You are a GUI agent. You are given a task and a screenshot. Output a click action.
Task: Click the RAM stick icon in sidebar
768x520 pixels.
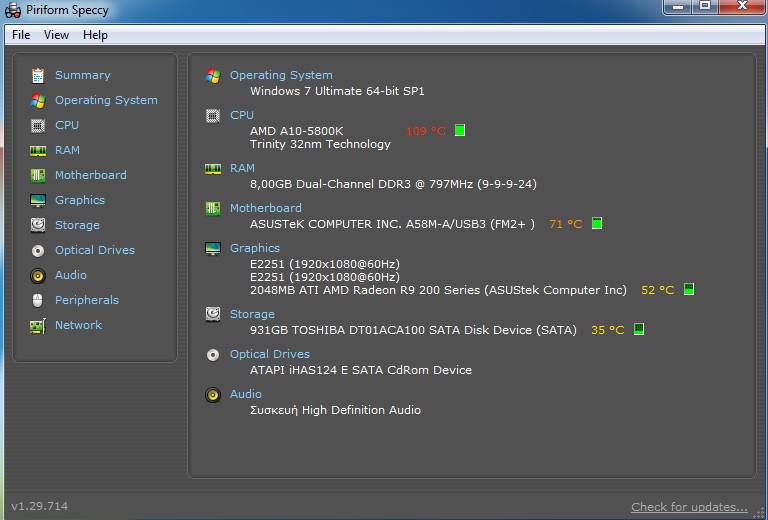click(x=38, y=150)
